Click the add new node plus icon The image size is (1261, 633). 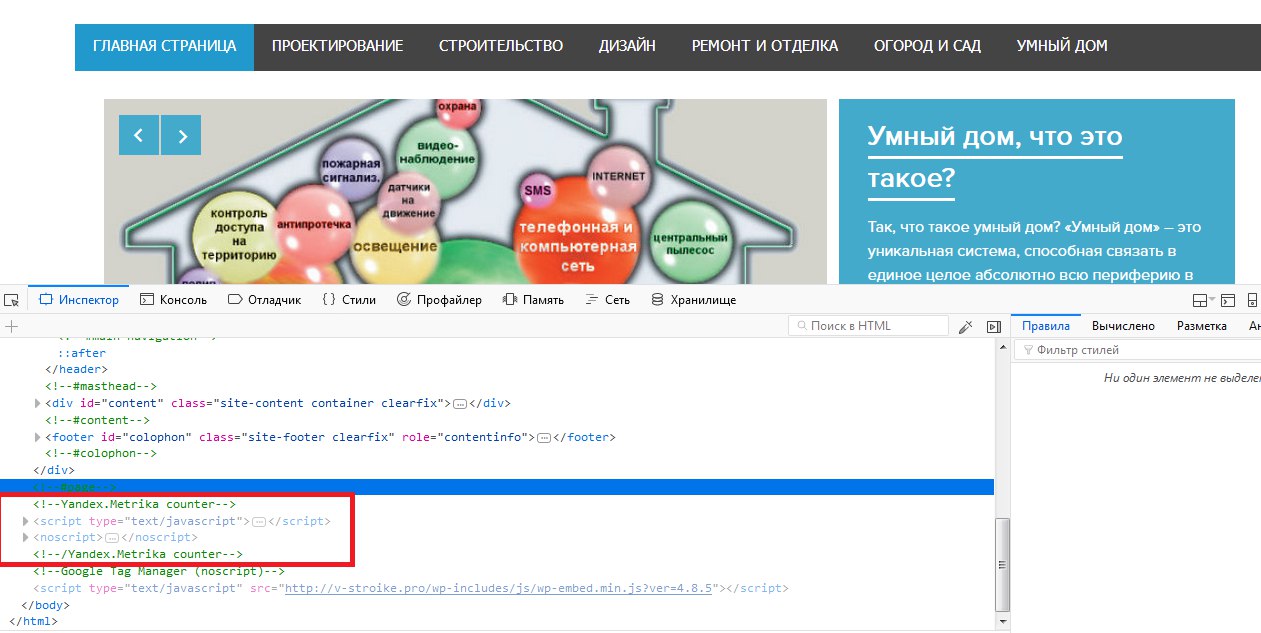(12, 326)
